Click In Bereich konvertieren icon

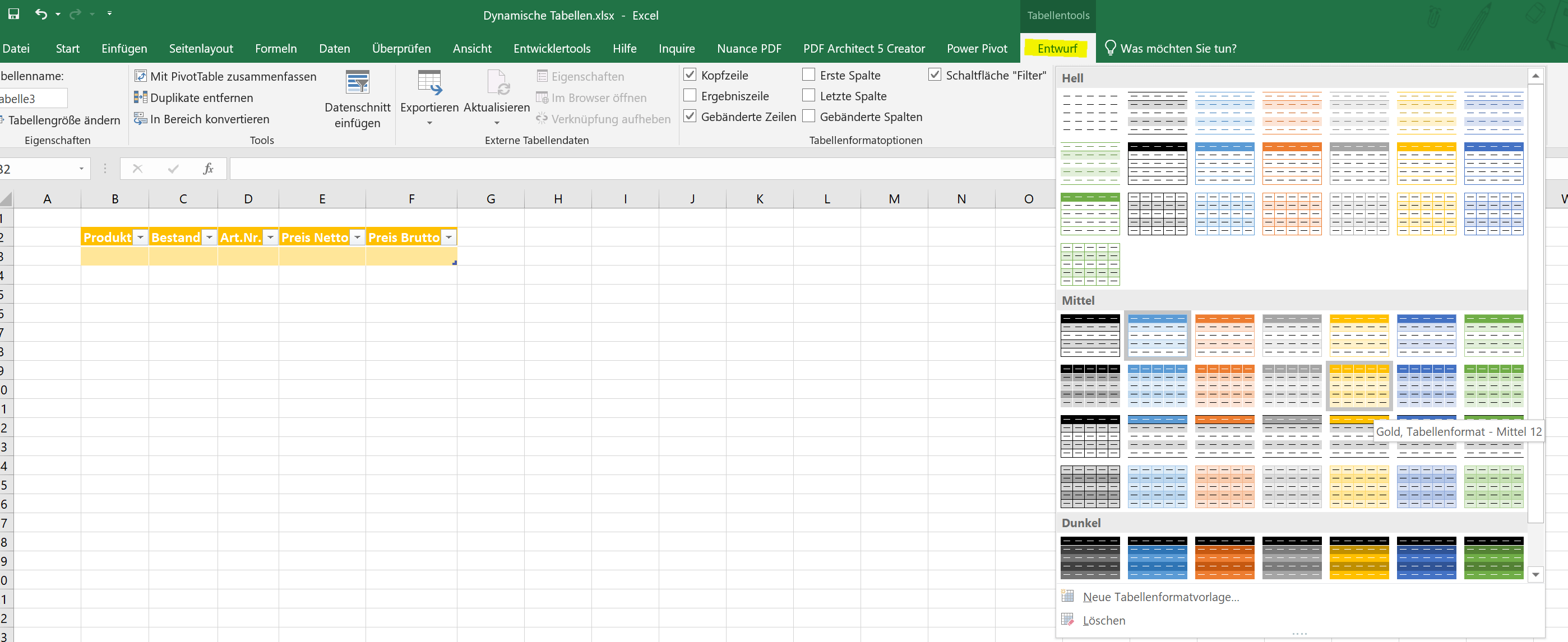140,119
